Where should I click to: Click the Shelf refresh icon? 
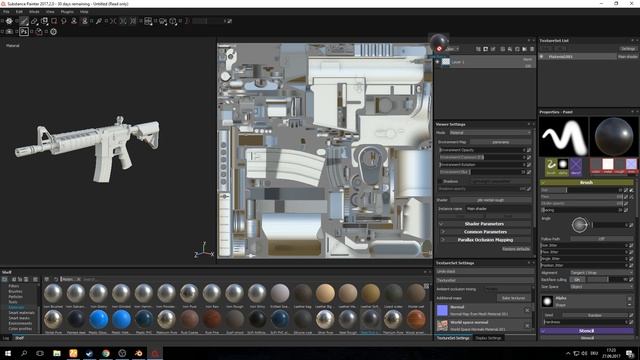[x=56, y=279]
